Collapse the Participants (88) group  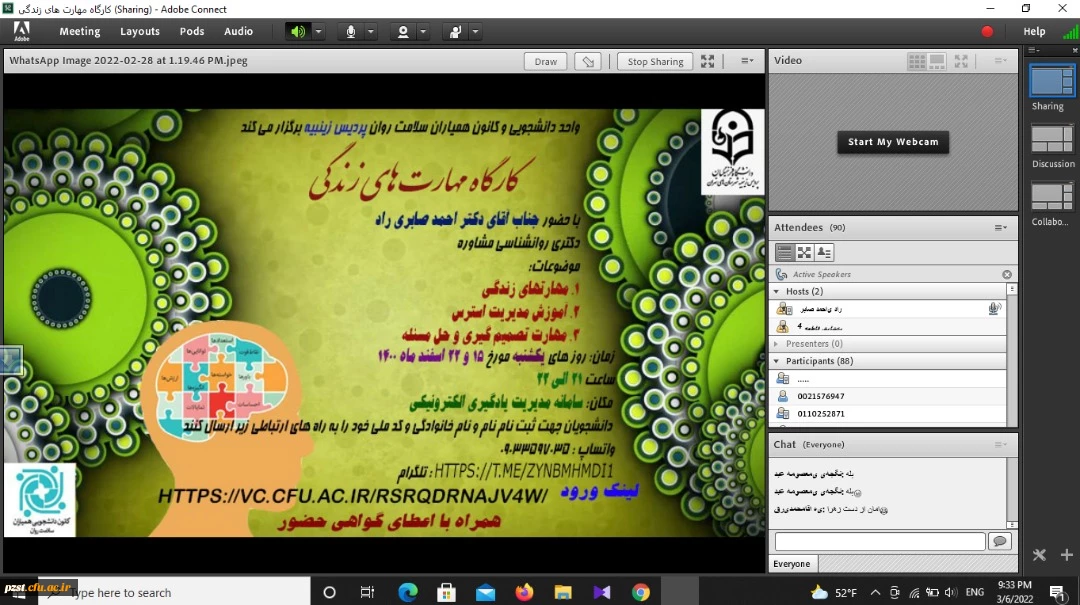[x=778, y=361]
